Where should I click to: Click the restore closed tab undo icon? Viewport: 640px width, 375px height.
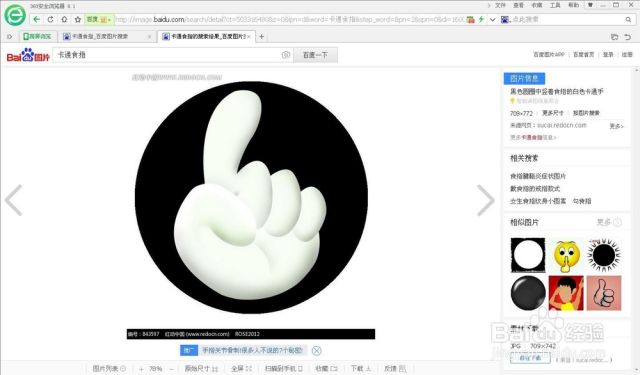pos(628,37)
